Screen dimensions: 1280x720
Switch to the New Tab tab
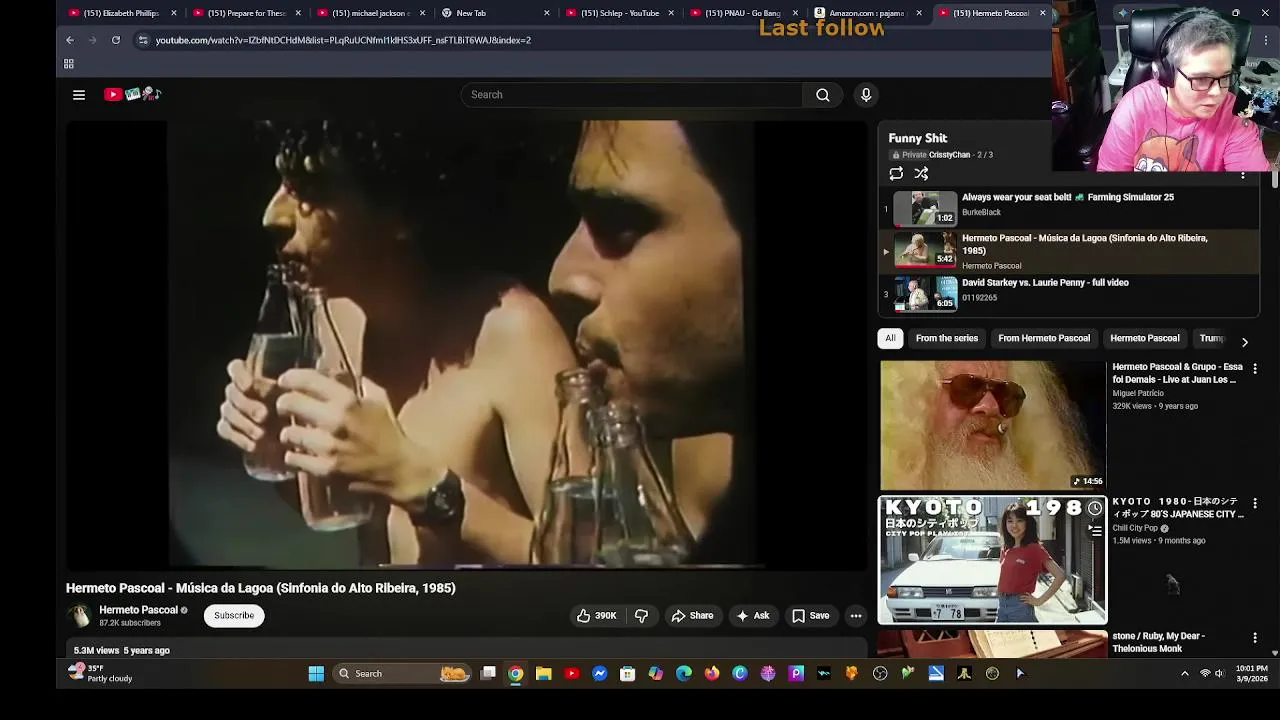click(494, 13)
